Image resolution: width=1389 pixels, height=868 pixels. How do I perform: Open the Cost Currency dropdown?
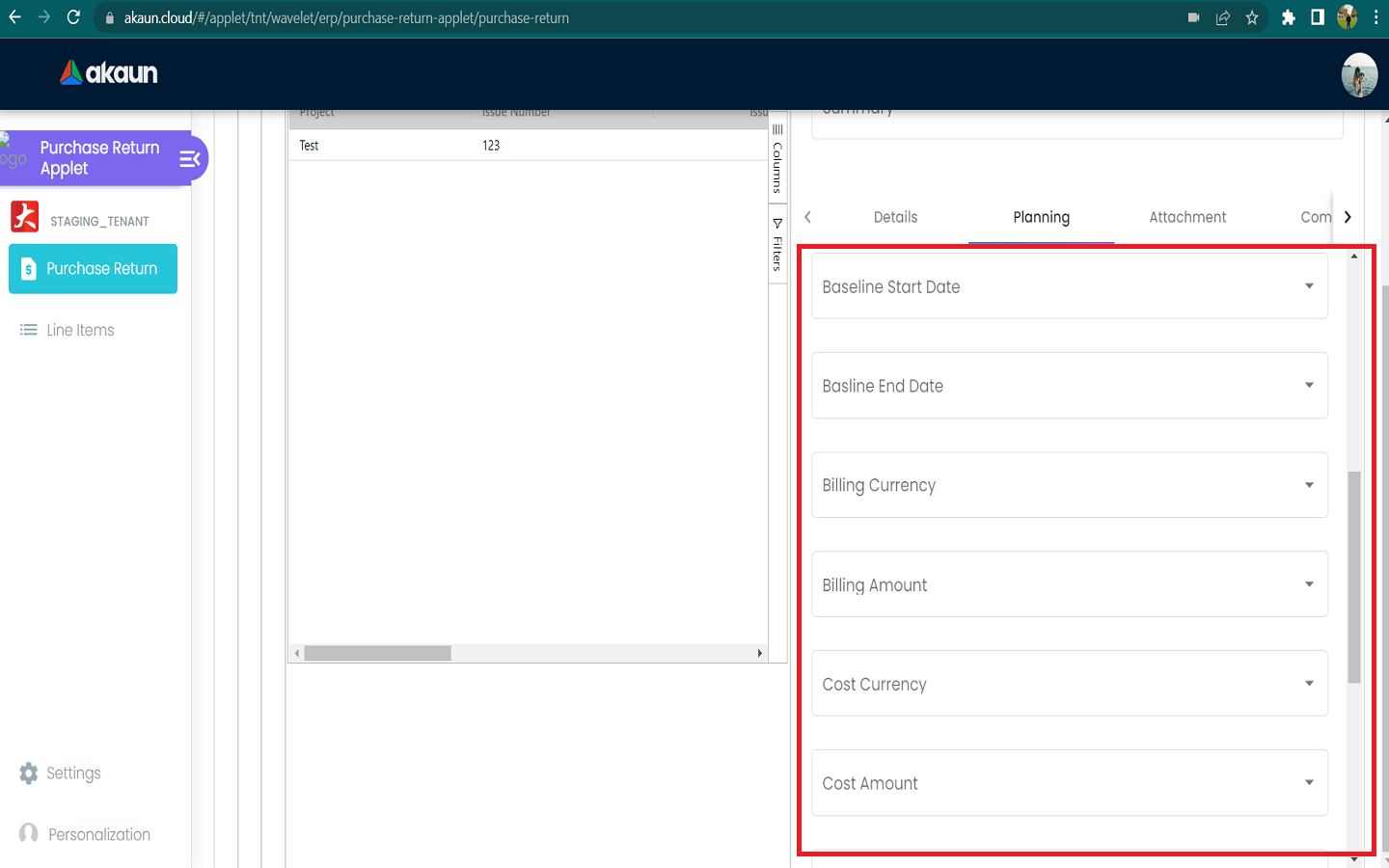click(x=1308, y=684)
